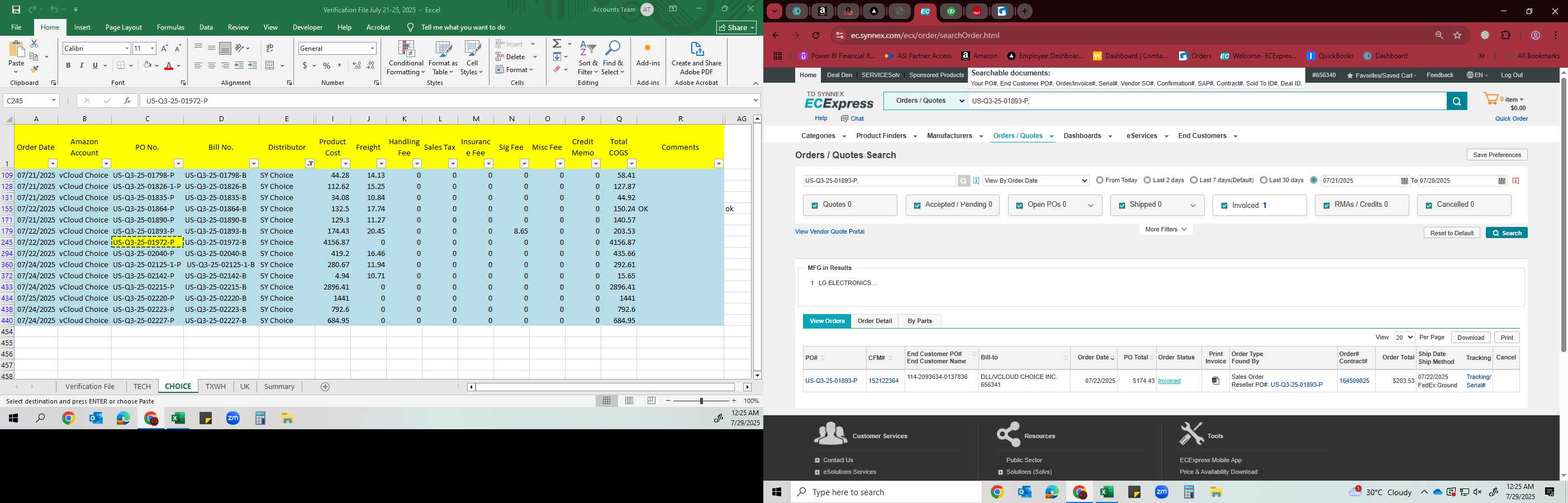Open Sort & Filter menu
The height and width of the screenshot is (503, 1568).
click(588, 59)
